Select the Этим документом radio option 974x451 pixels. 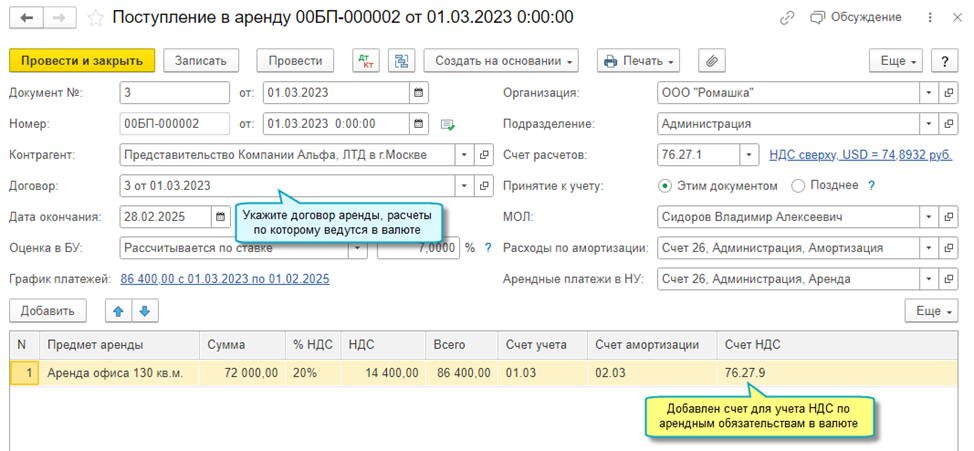[665, 186]
